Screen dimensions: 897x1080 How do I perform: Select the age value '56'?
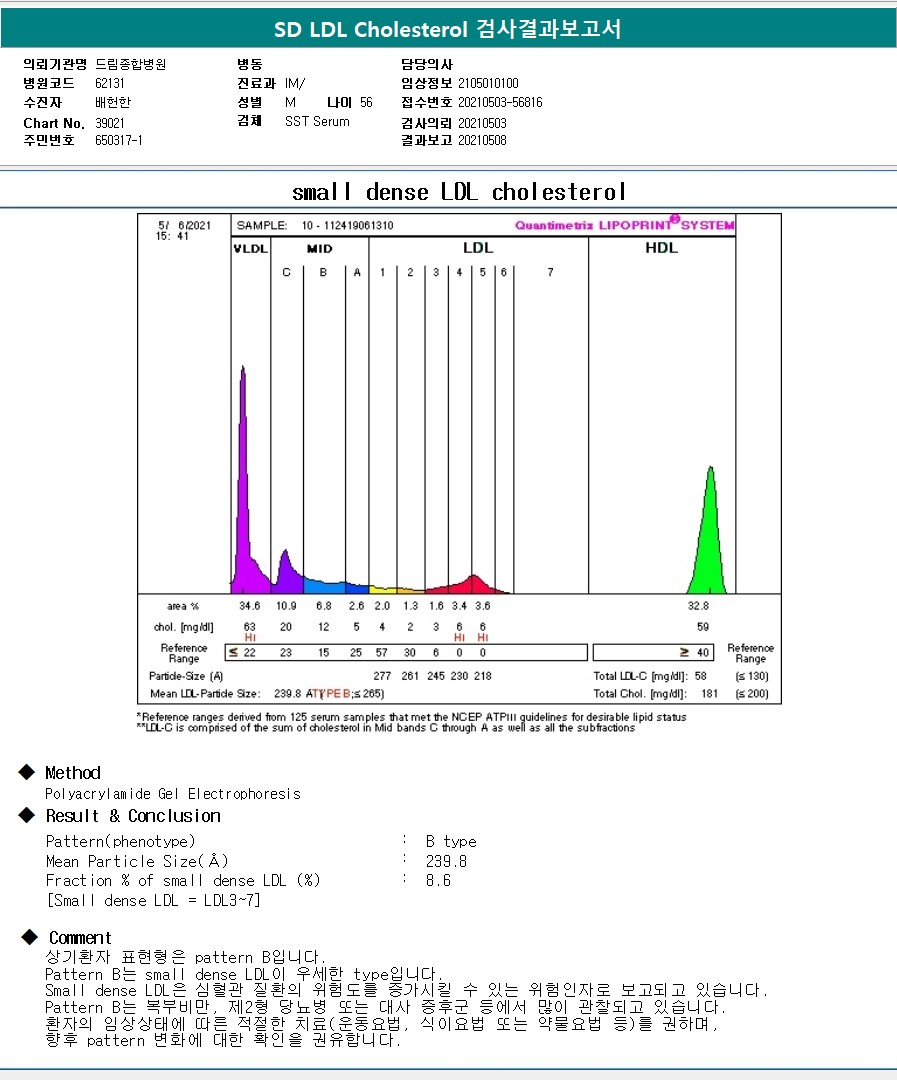[366, 103]
